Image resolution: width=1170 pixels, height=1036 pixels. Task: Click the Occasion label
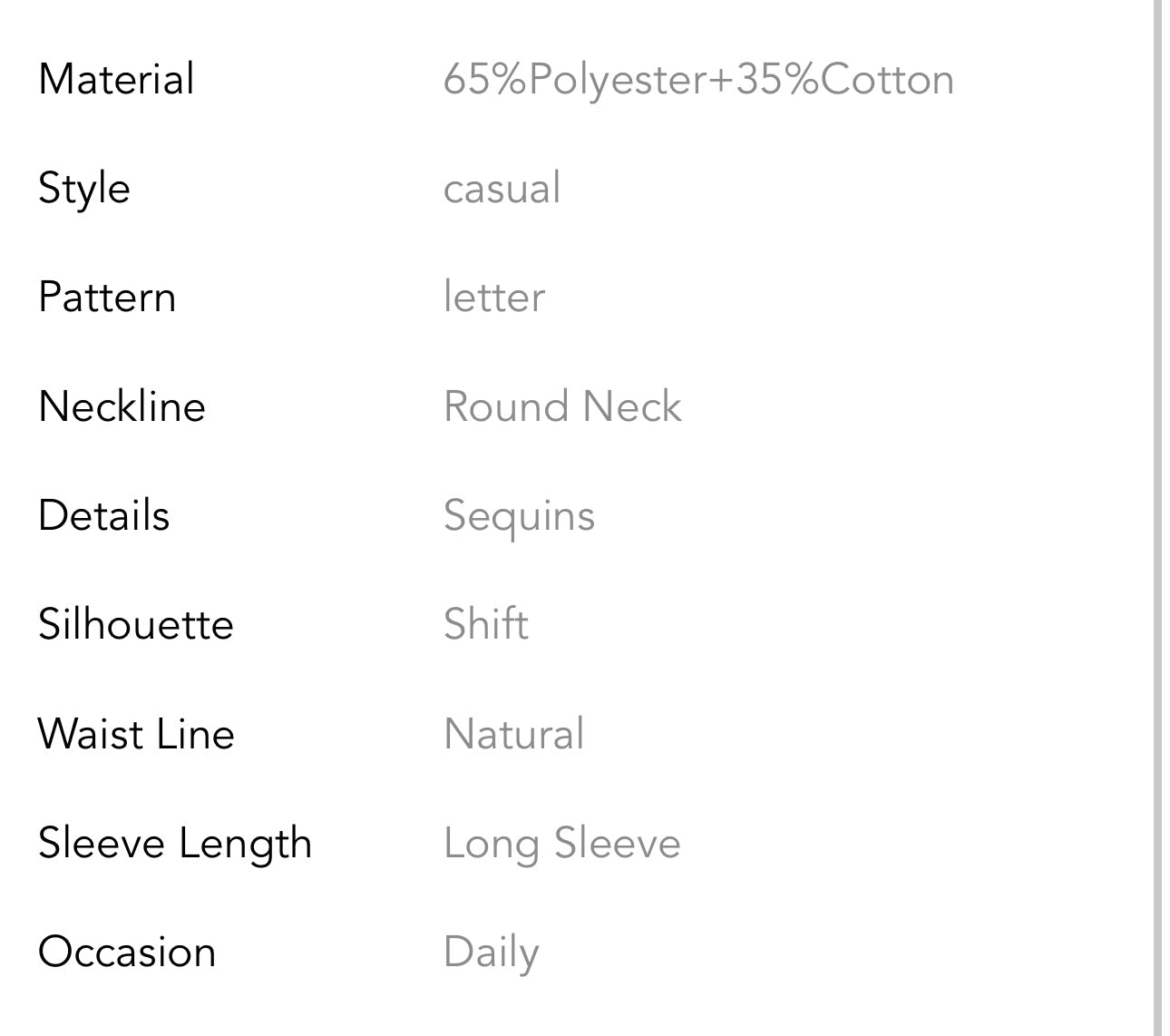[x=127, y=952]
